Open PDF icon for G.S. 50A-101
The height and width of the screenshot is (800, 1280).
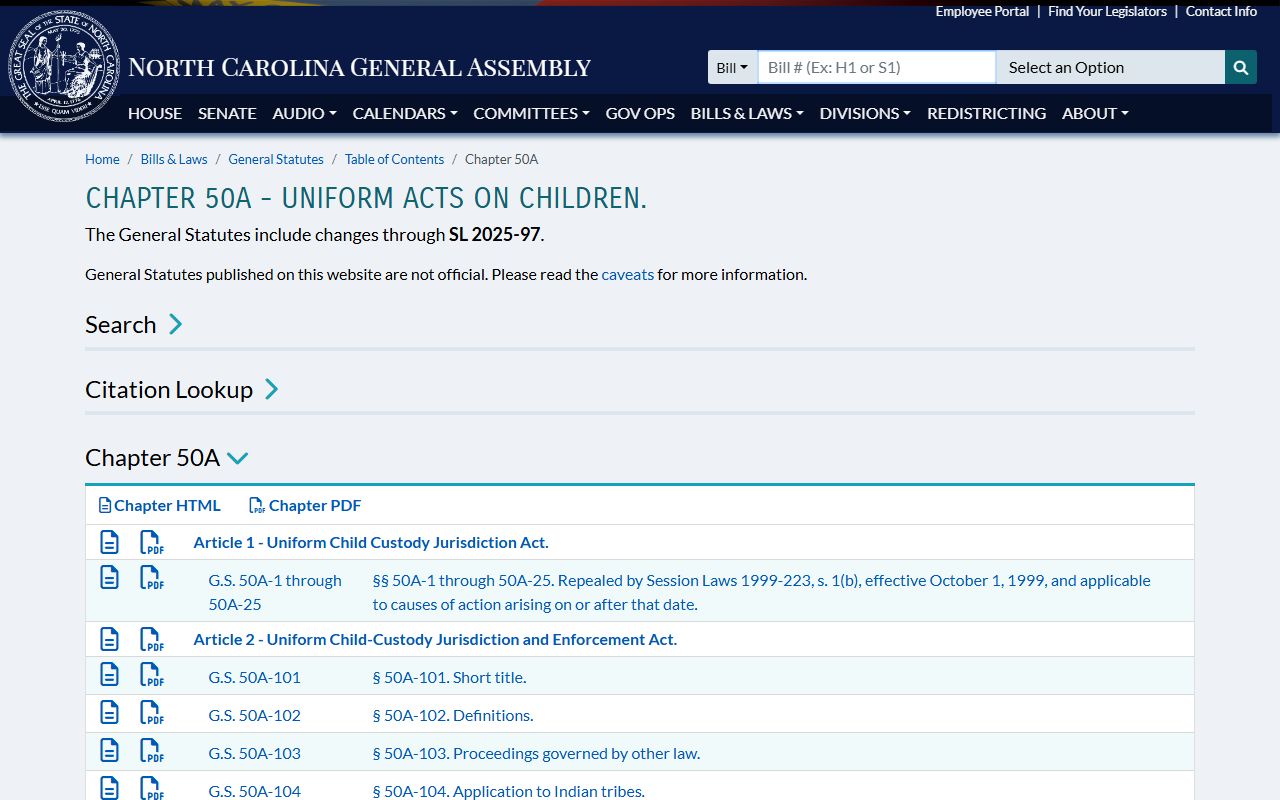point(151,674)
